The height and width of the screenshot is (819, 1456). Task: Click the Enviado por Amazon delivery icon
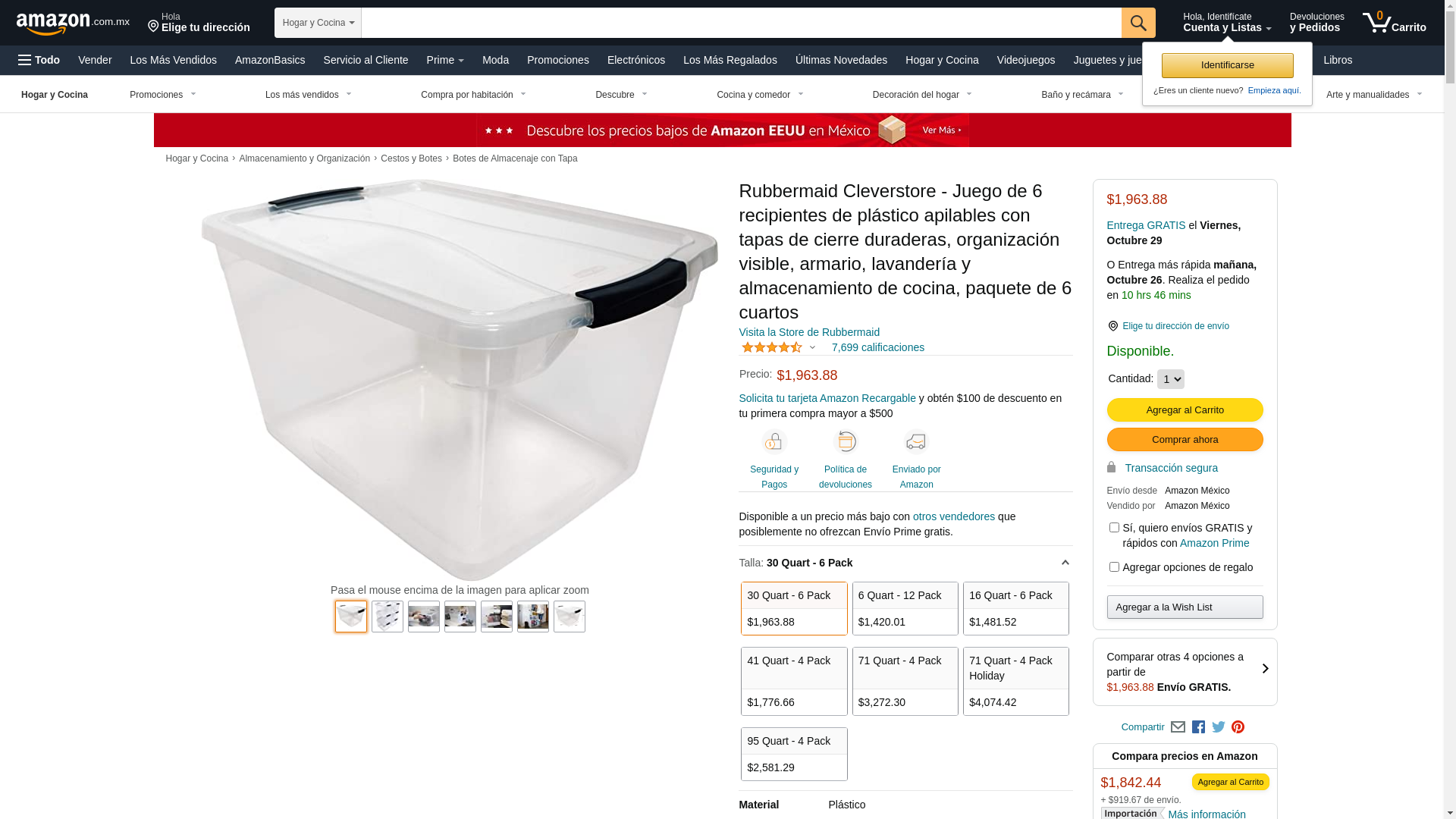(x=916, y=441)
